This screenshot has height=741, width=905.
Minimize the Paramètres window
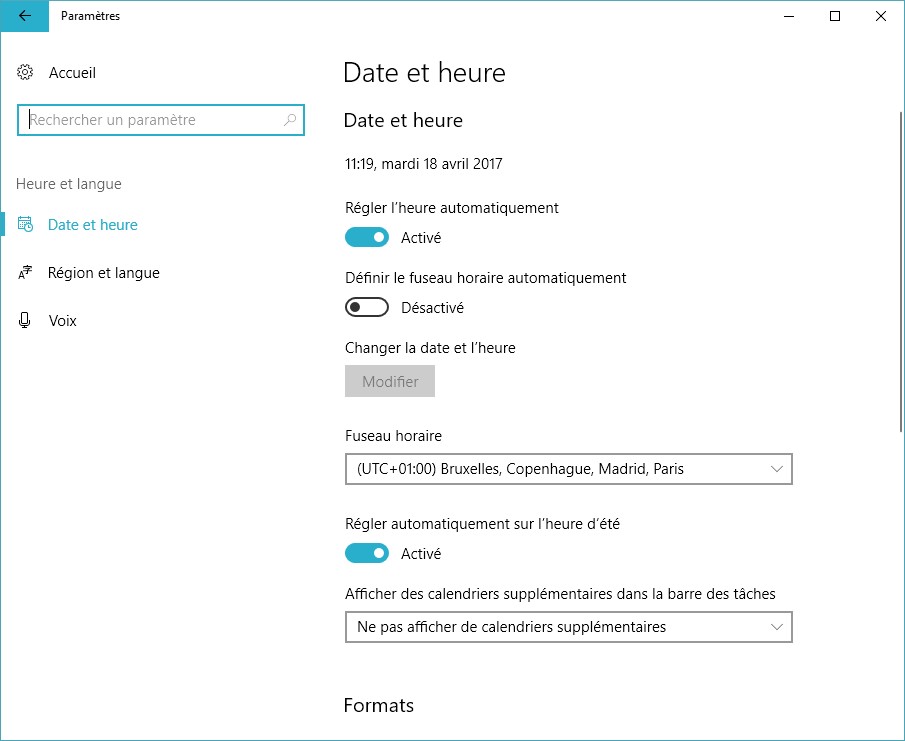pyautogui.click(x=789, y=16)
